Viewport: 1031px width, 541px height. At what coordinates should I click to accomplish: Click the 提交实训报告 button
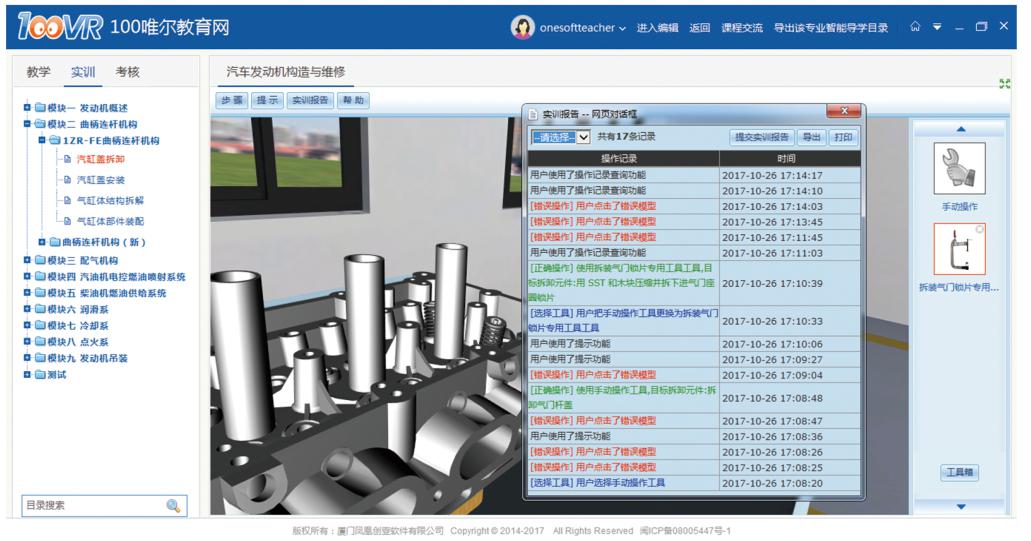tap(761, 137)
